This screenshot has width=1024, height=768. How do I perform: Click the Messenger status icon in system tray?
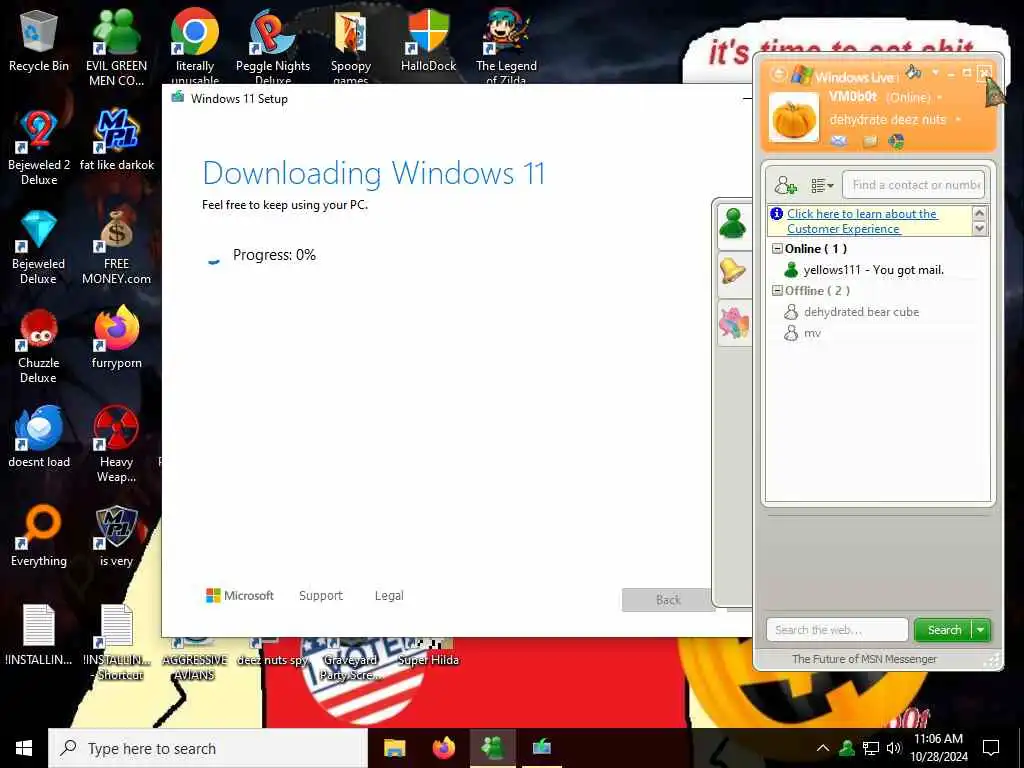[847, 748]
